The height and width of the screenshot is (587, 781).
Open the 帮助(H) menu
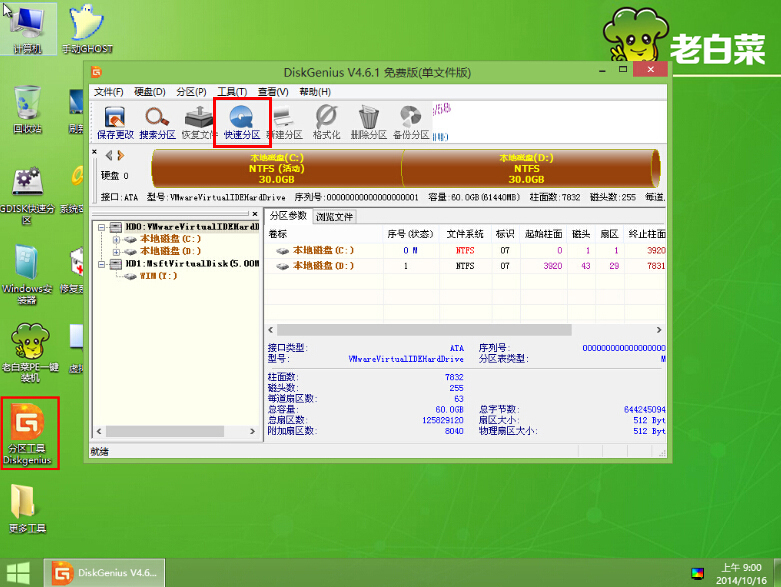click(315, 92)
